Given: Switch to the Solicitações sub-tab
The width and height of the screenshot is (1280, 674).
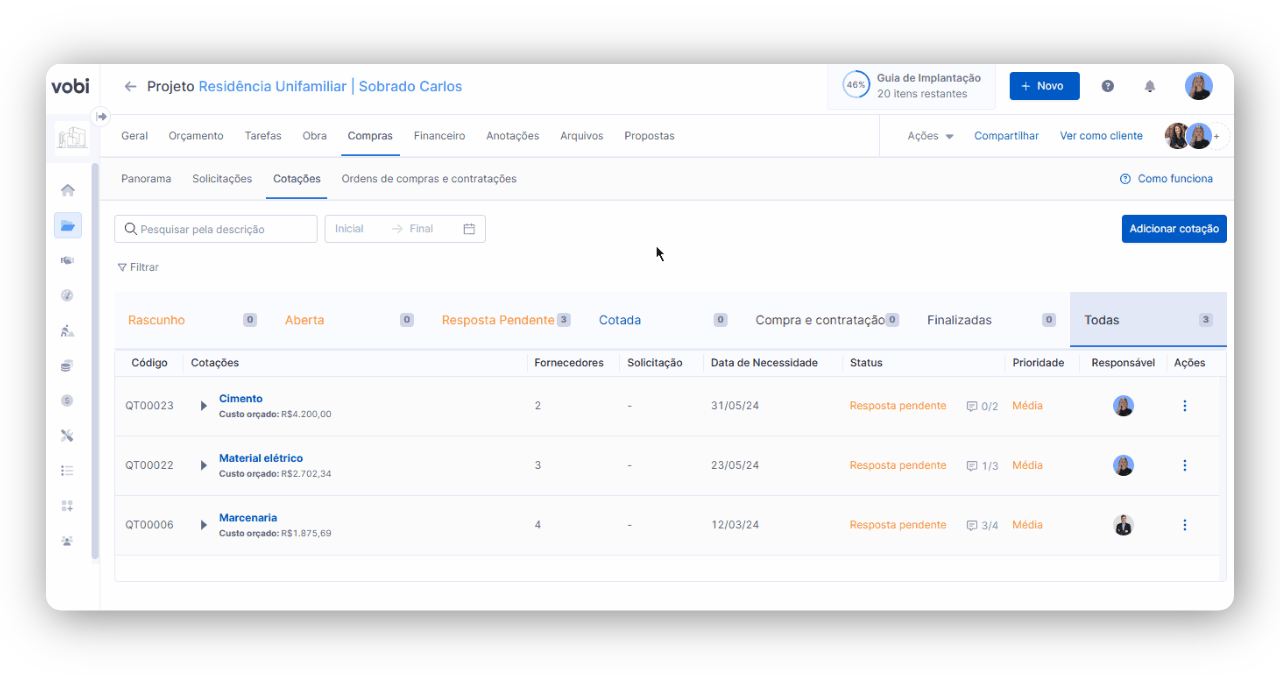Looking at the screenshot, I should pyautogui.click(x=222, y=179).
